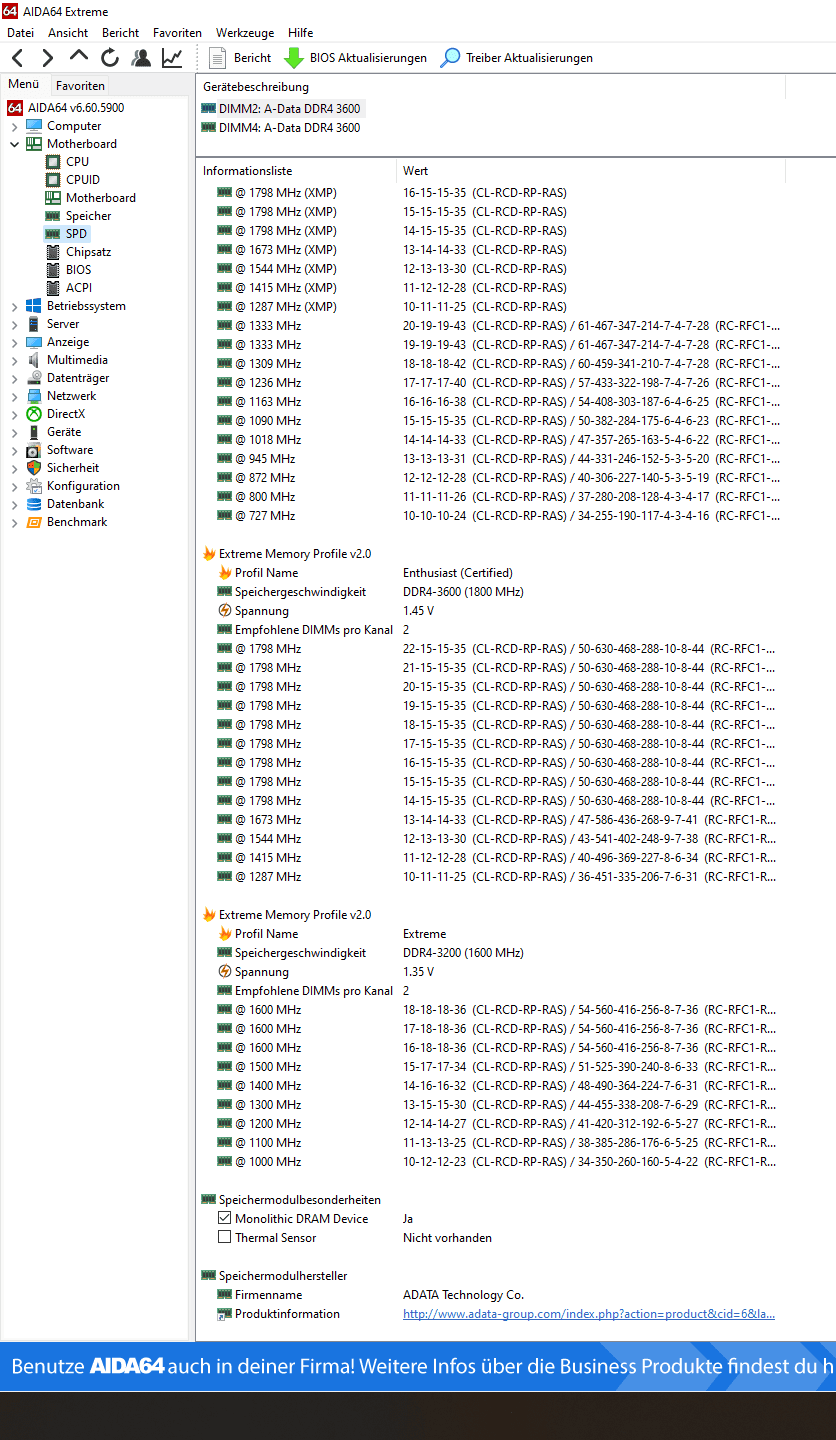Click the Sicherheit shield icon
836x1440 pixels.
tap(34, 468)
